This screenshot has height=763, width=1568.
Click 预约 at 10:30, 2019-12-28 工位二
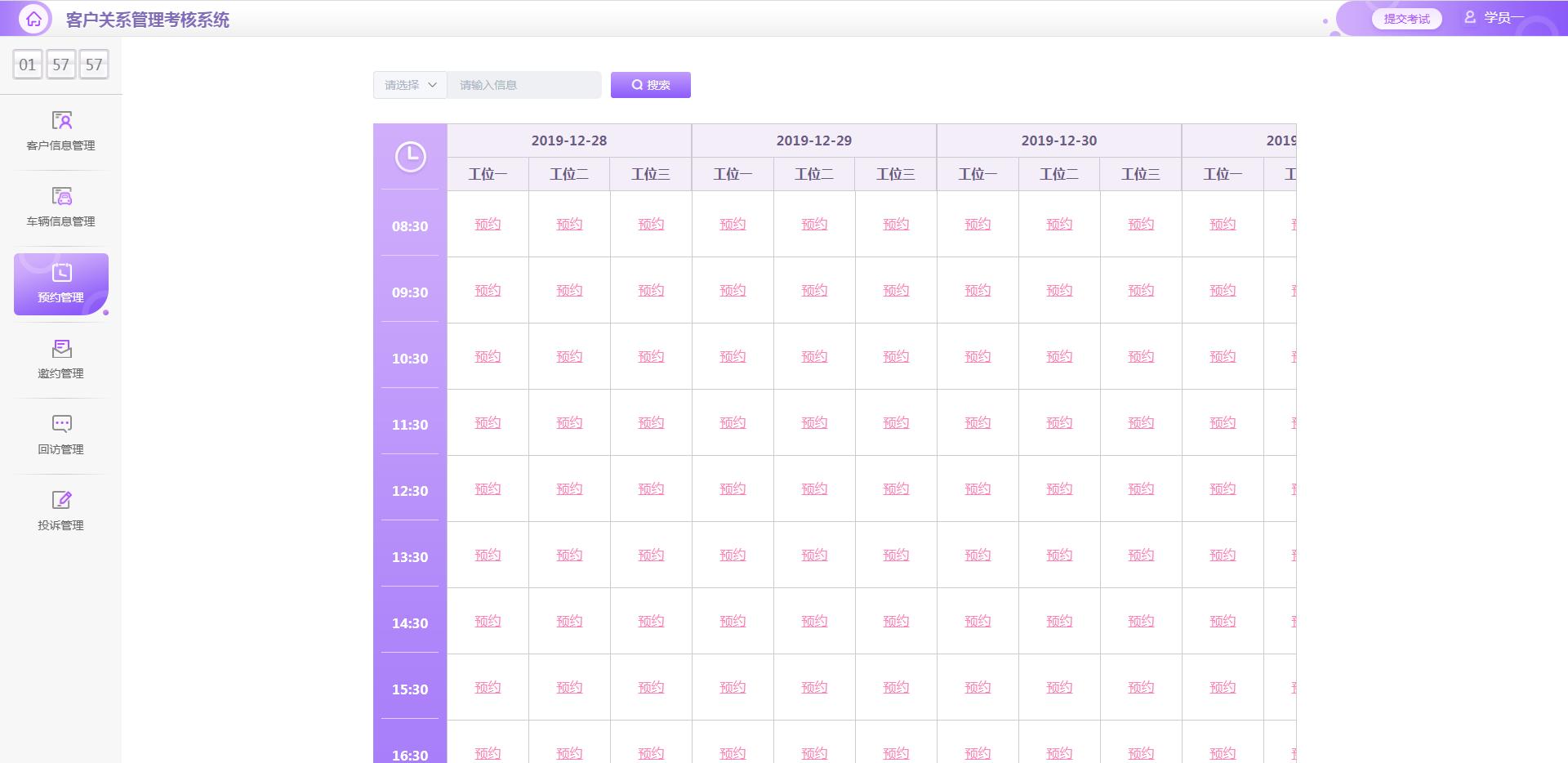pyautogui.click(x=569, y=356)
